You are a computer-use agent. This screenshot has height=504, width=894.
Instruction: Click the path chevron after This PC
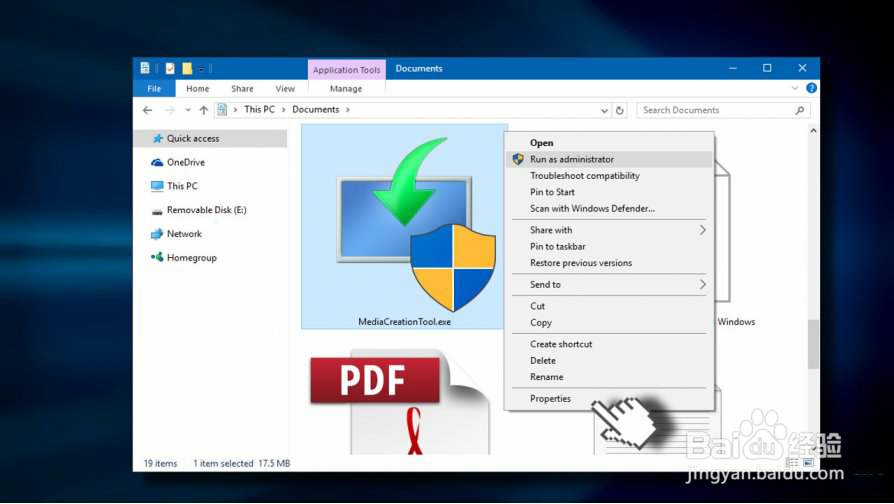click(283, 110)
